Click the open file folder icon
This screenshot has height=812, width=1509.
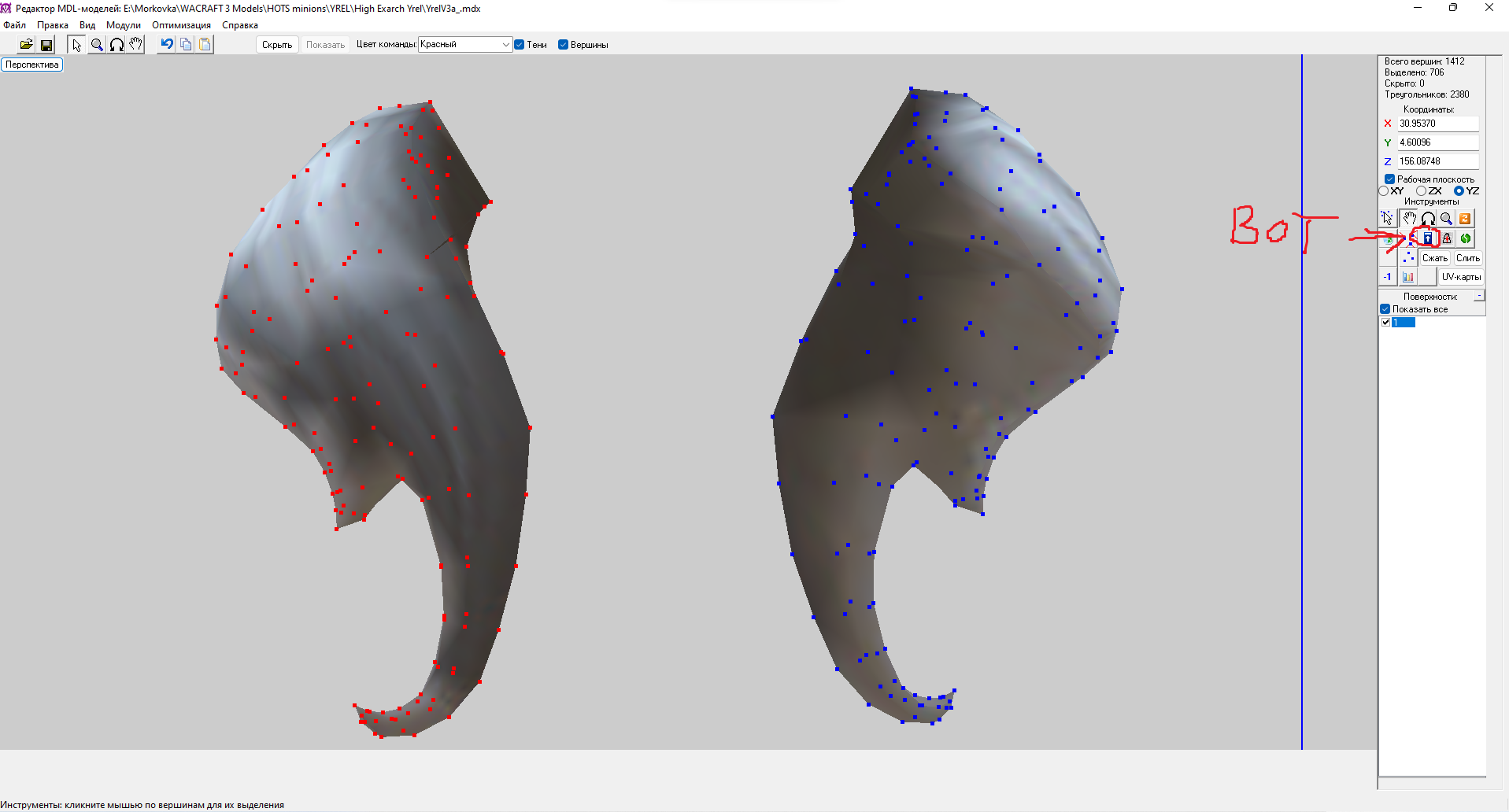(x=26, y=45)
